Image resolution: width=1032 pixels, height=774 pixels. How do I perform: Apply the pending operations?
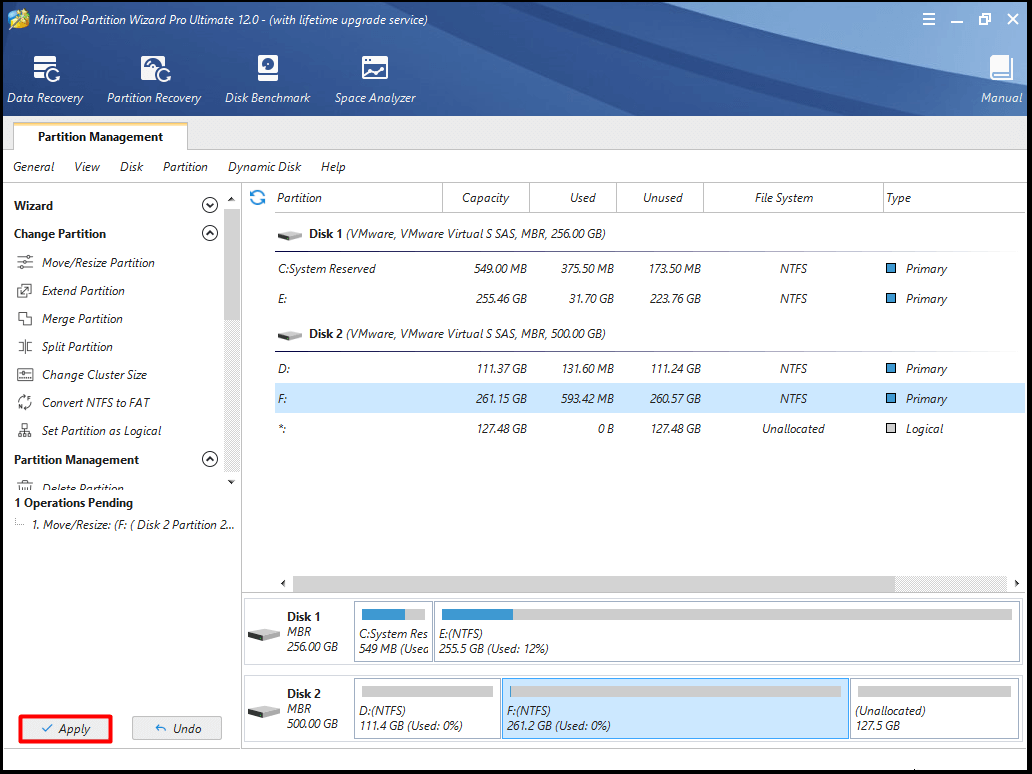pyautogui.click(x=66, y=729)
